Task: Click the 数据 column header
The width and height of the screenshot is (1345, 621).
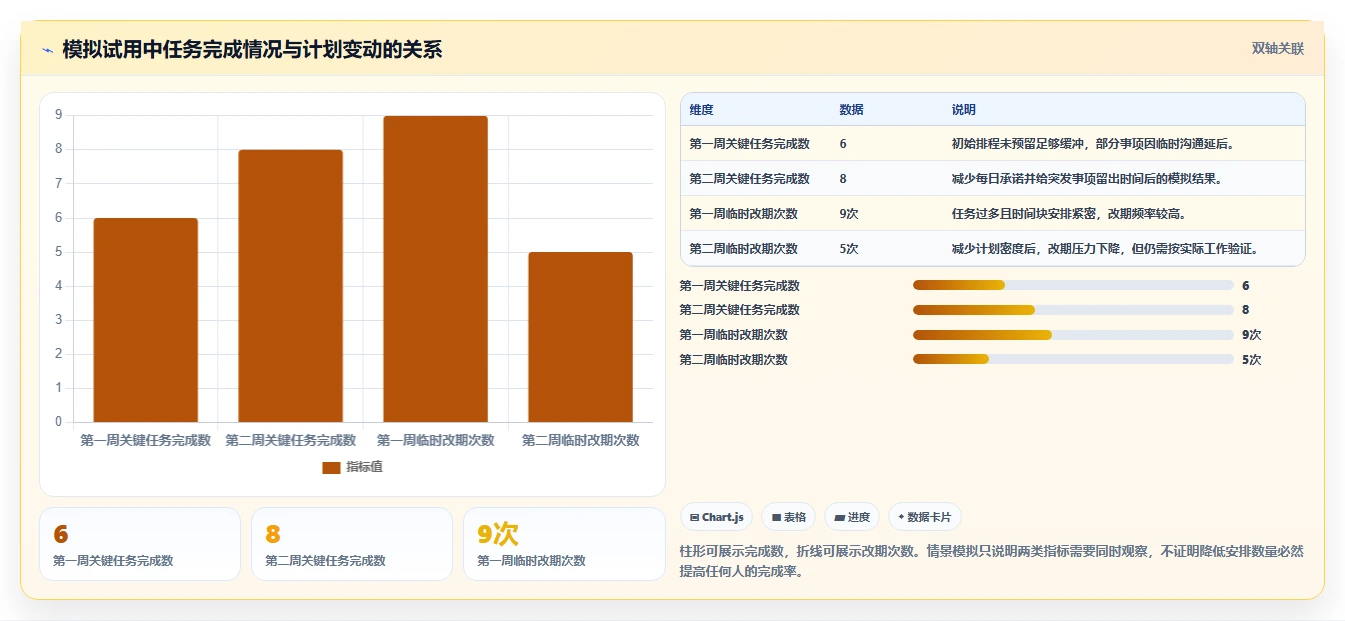Action: point(852,110)
